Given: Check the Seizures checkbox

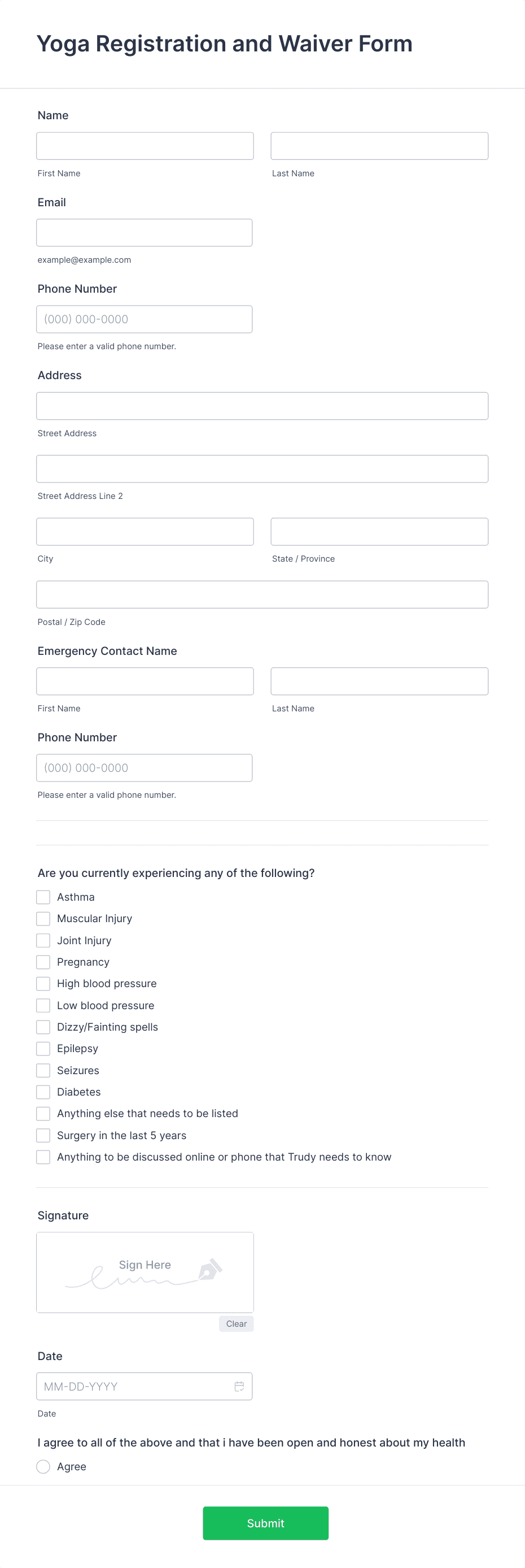Looking at the screenshot, I should pos(42,1070).
